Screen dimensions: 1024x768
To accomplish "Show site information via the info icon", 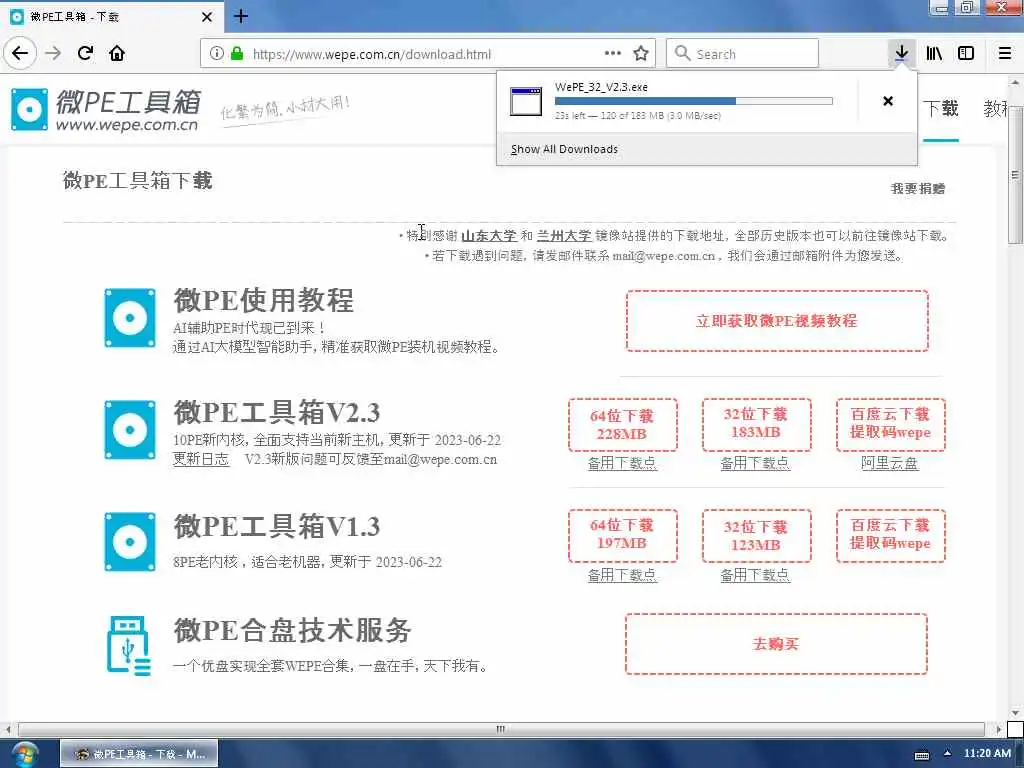I will tap(217, 54).
